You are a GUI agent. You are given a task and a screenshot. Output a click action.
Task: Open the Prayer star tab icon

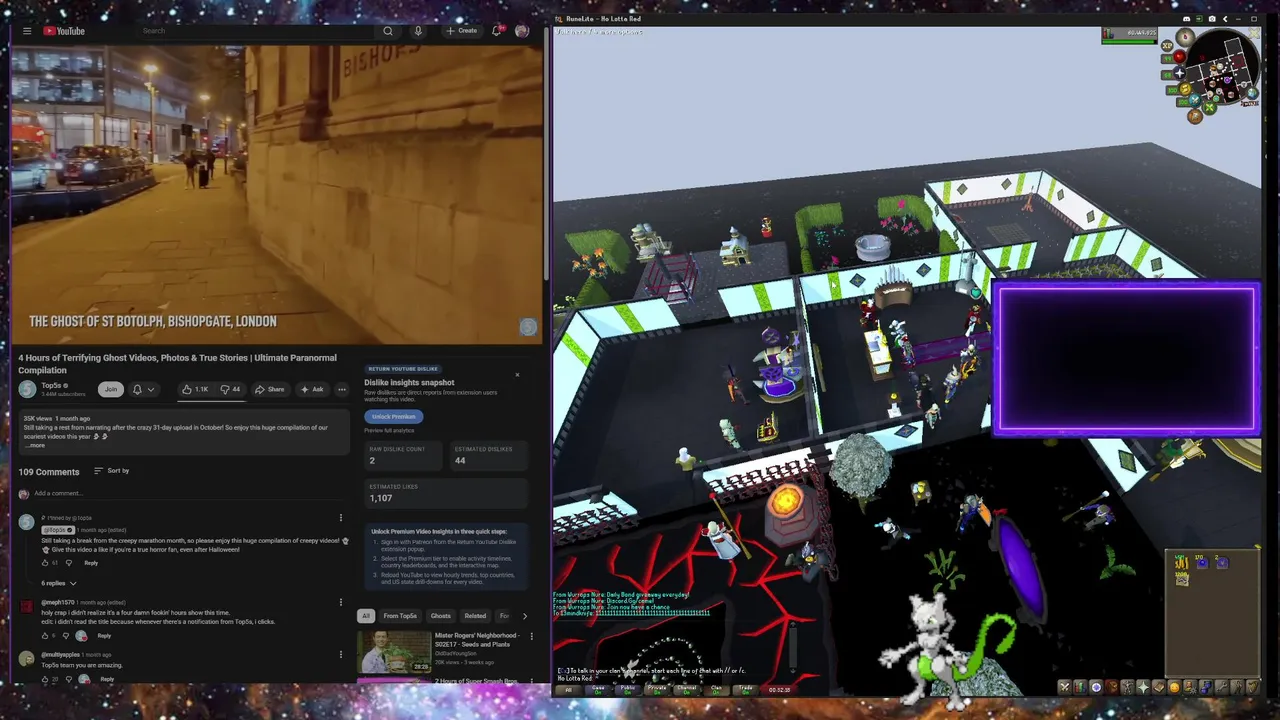pyautogui.click(x=1143, y=687)
